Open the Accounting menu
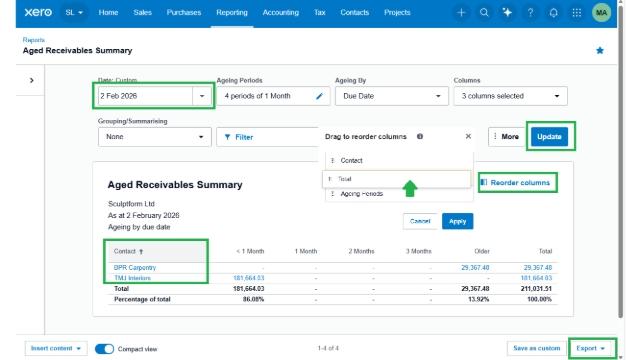640x360 pixels. coord(280,13)
